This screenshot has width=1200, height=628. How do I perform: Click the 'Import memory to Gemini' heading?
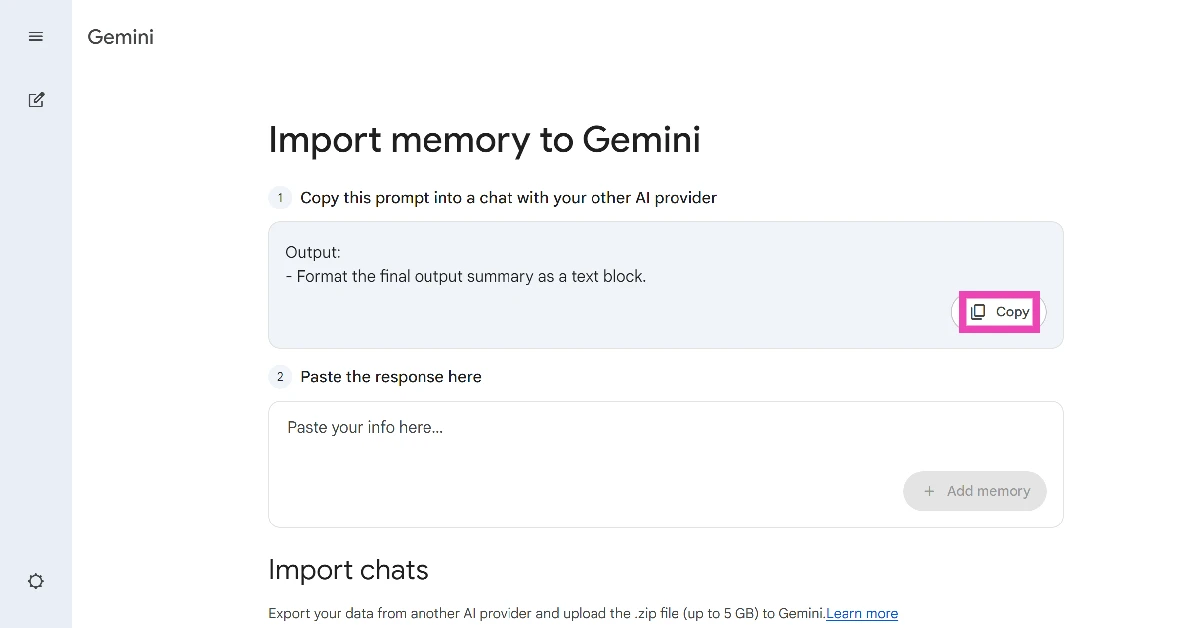point(484,139)
